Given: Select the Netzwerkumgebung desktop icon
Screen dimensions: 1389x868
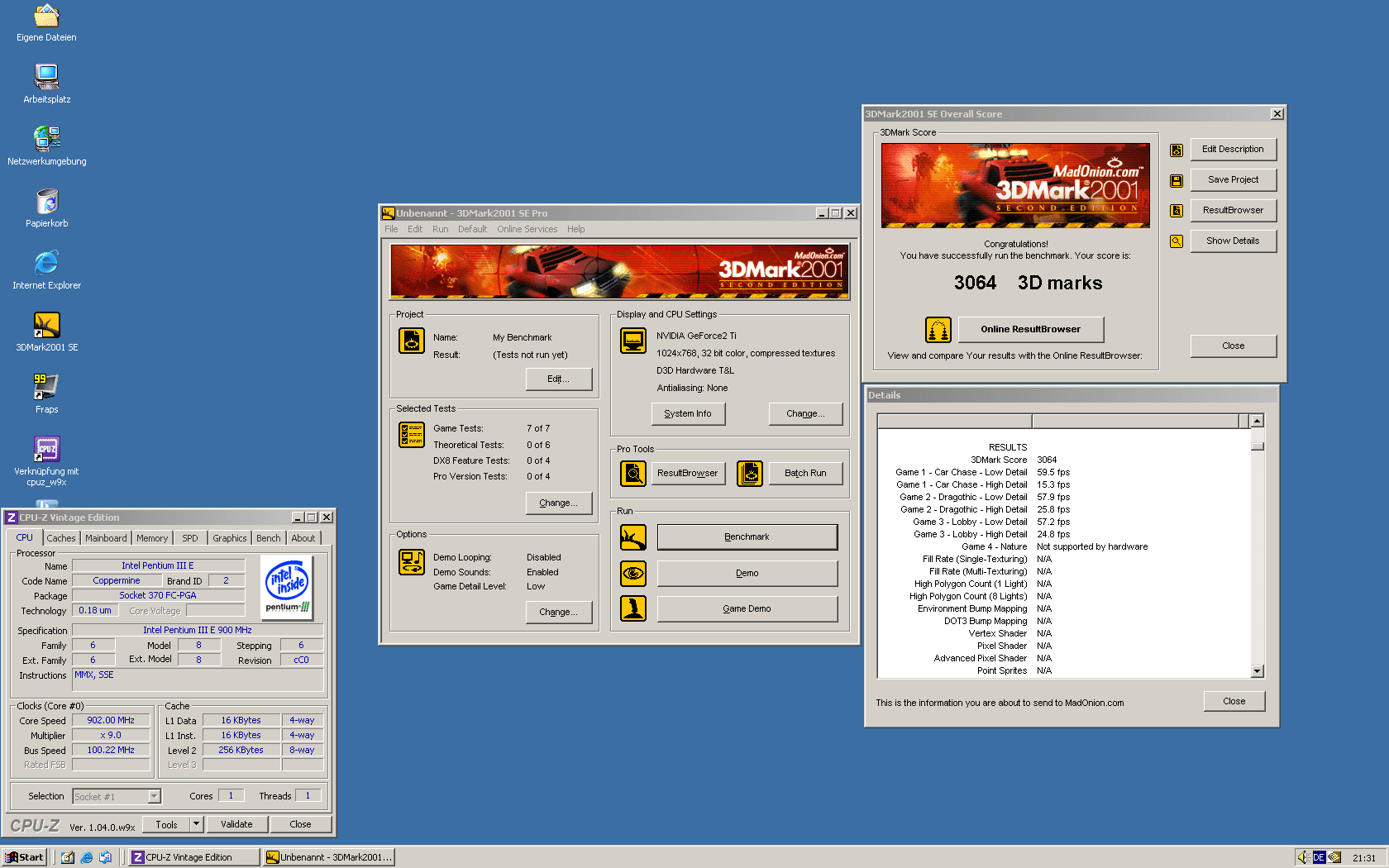Looking at the screenshot, I should pyautogui.click(x=46, y=139).
